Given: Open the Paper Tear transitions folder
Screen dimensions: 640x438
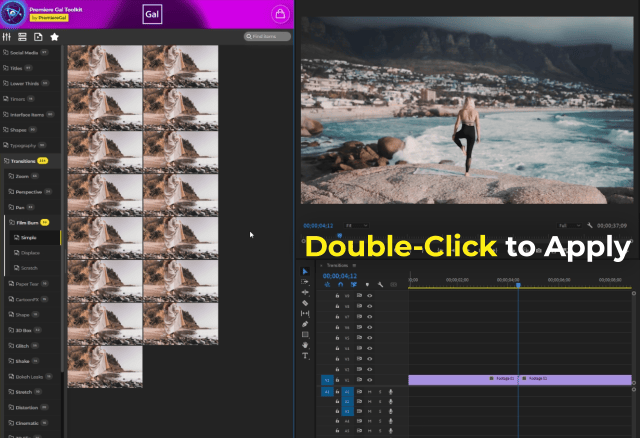Looking at the screenshot, I should coord(33,284).
